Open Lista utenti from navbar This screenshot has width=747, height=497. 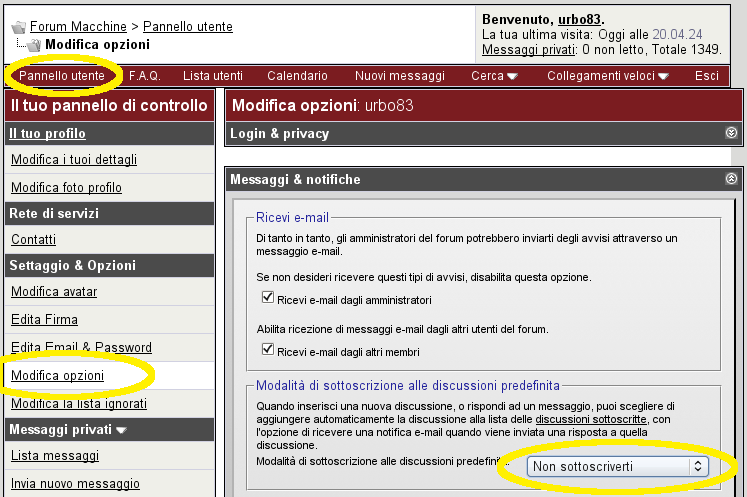click(212, 76)
